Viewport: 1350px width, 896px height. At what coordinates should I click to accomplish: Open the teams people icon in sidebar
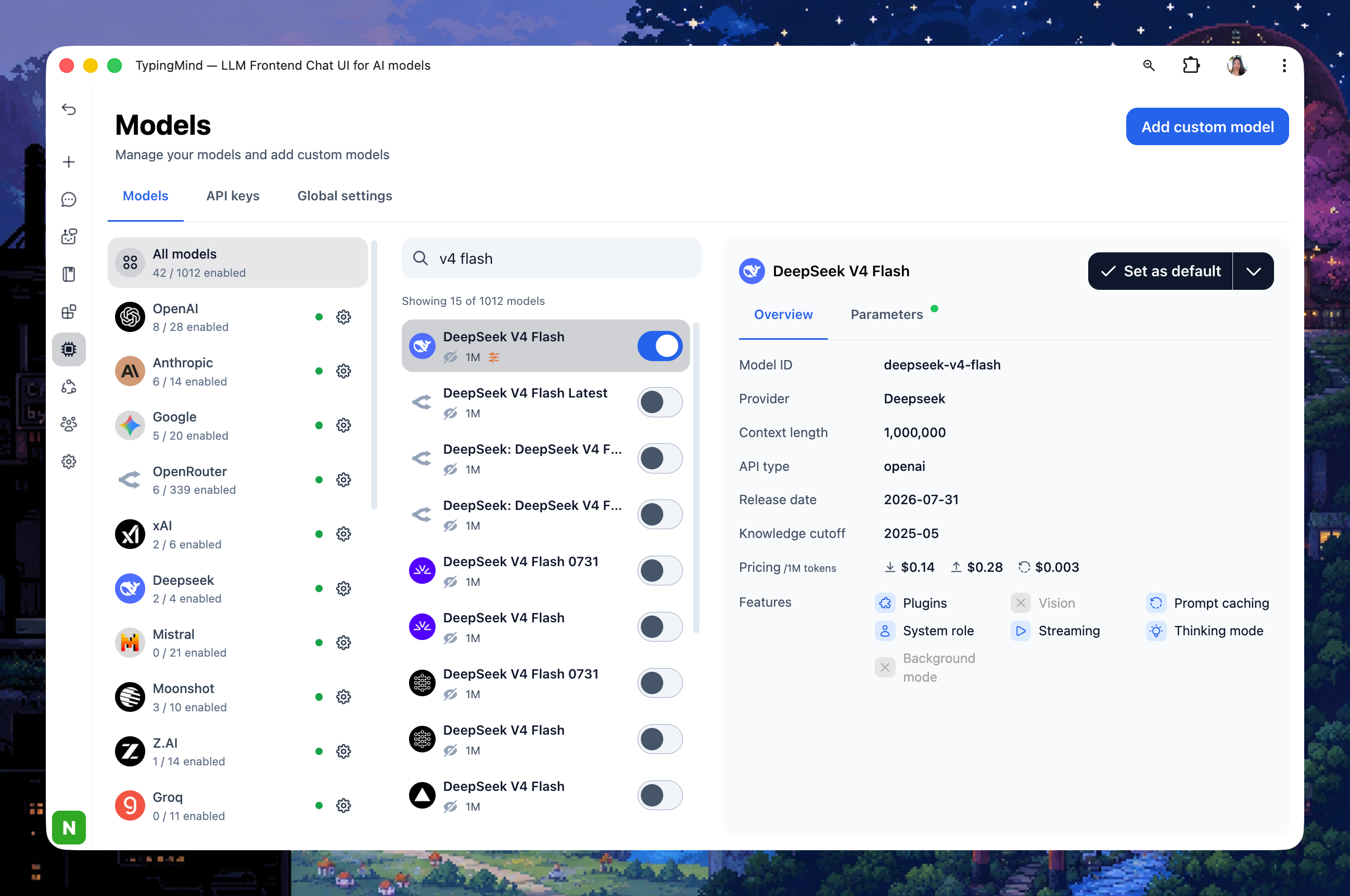[69, 424]
